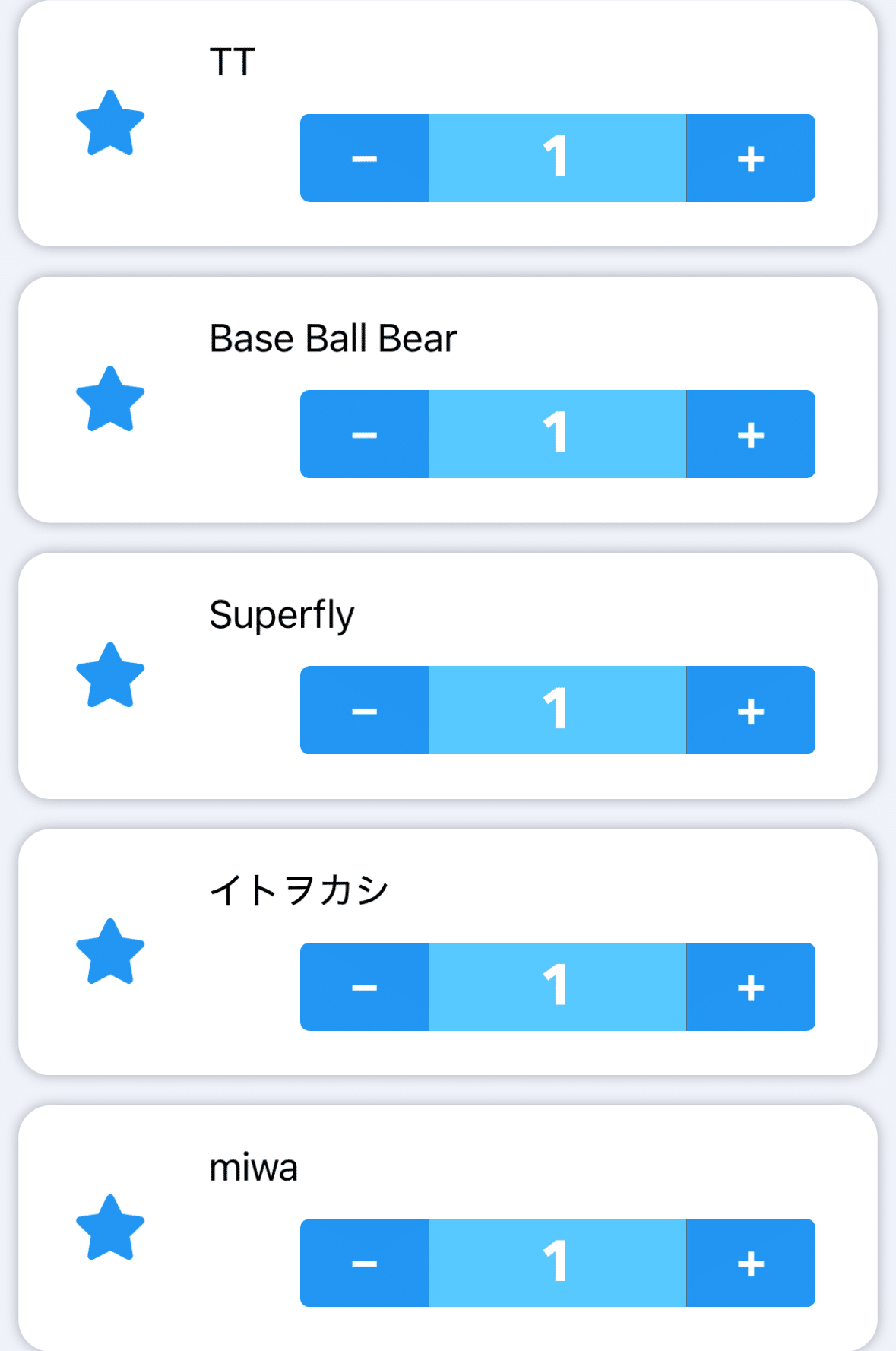Tap minus for イトヲカシ
The width and height of the screenshot is (896, 1351).
pyautogui.click(x=365, y=987)
